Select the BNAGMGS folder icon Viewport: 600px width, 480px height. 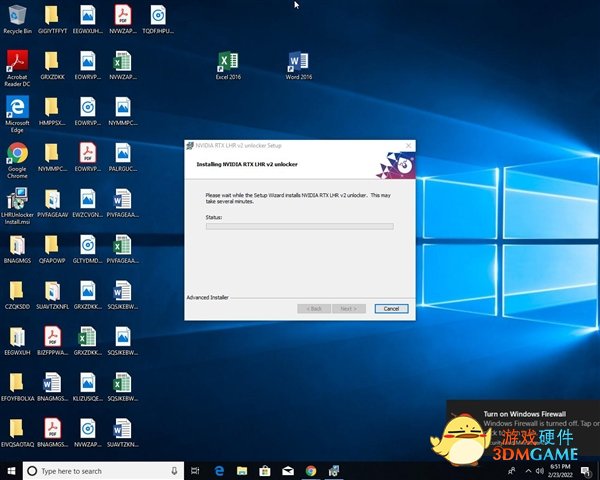[17, 250]
